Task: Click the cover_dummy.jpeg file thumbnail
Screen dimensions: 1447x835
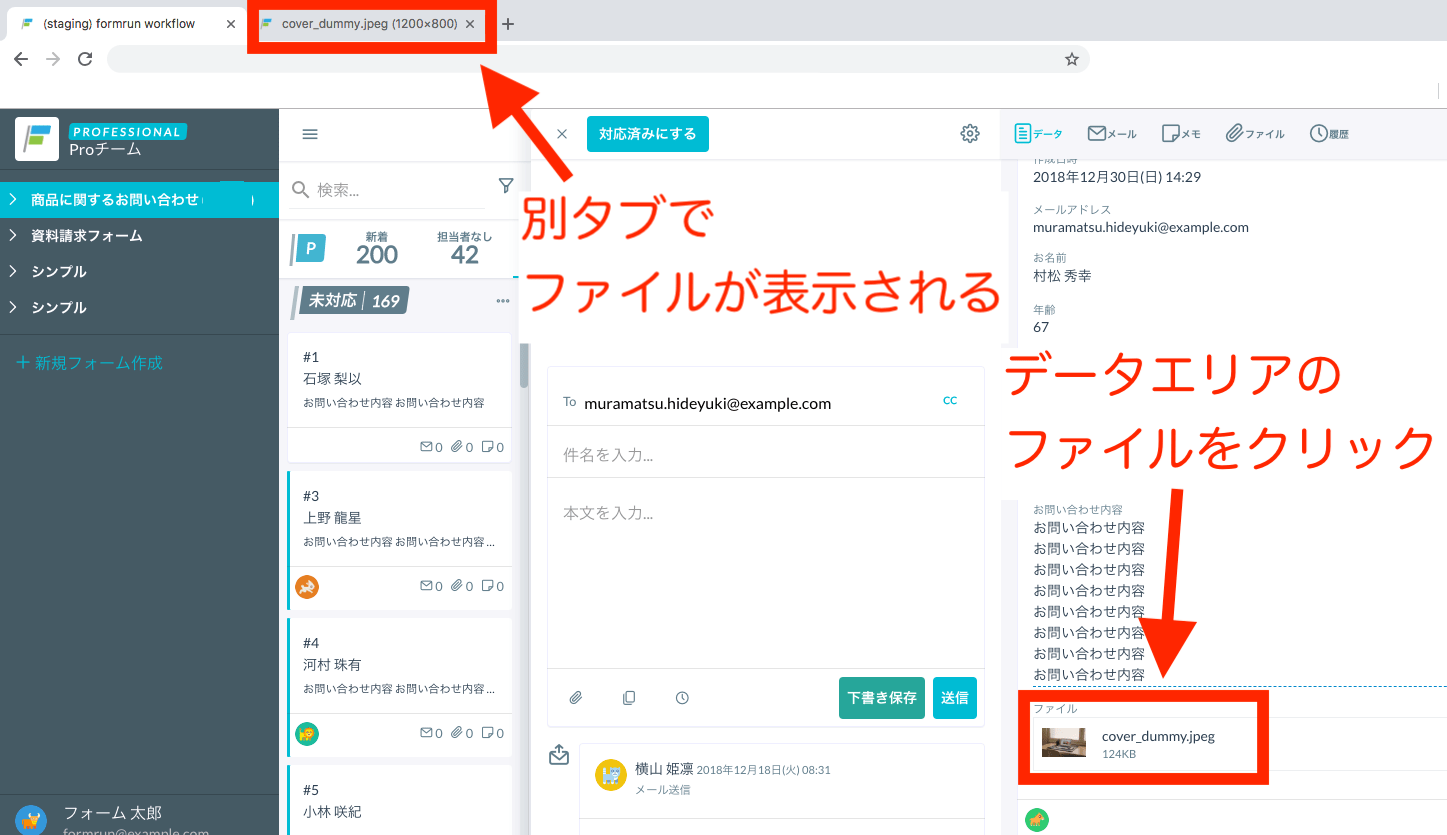Action: coord(1063,743)
